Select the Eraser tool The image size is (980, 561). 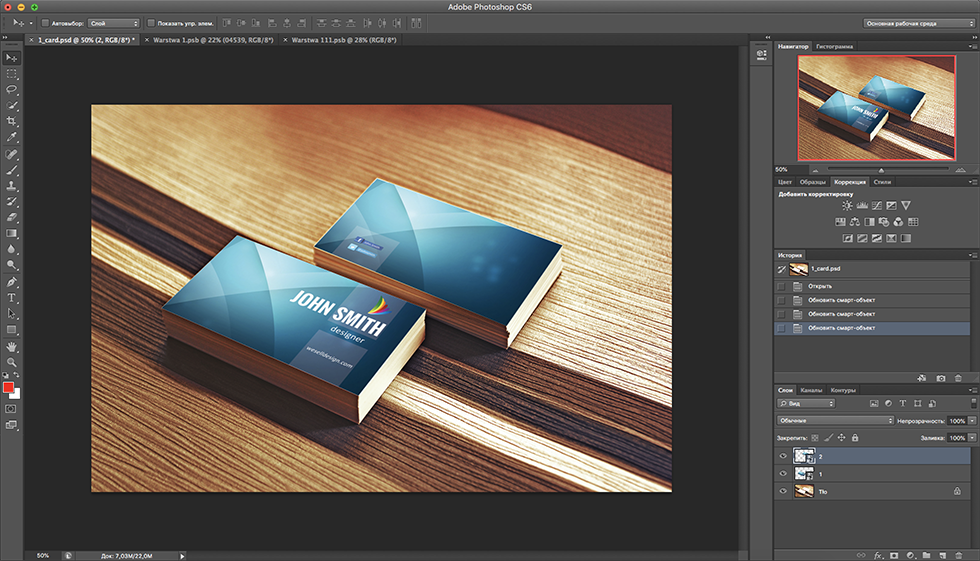[x=12, y=217]
